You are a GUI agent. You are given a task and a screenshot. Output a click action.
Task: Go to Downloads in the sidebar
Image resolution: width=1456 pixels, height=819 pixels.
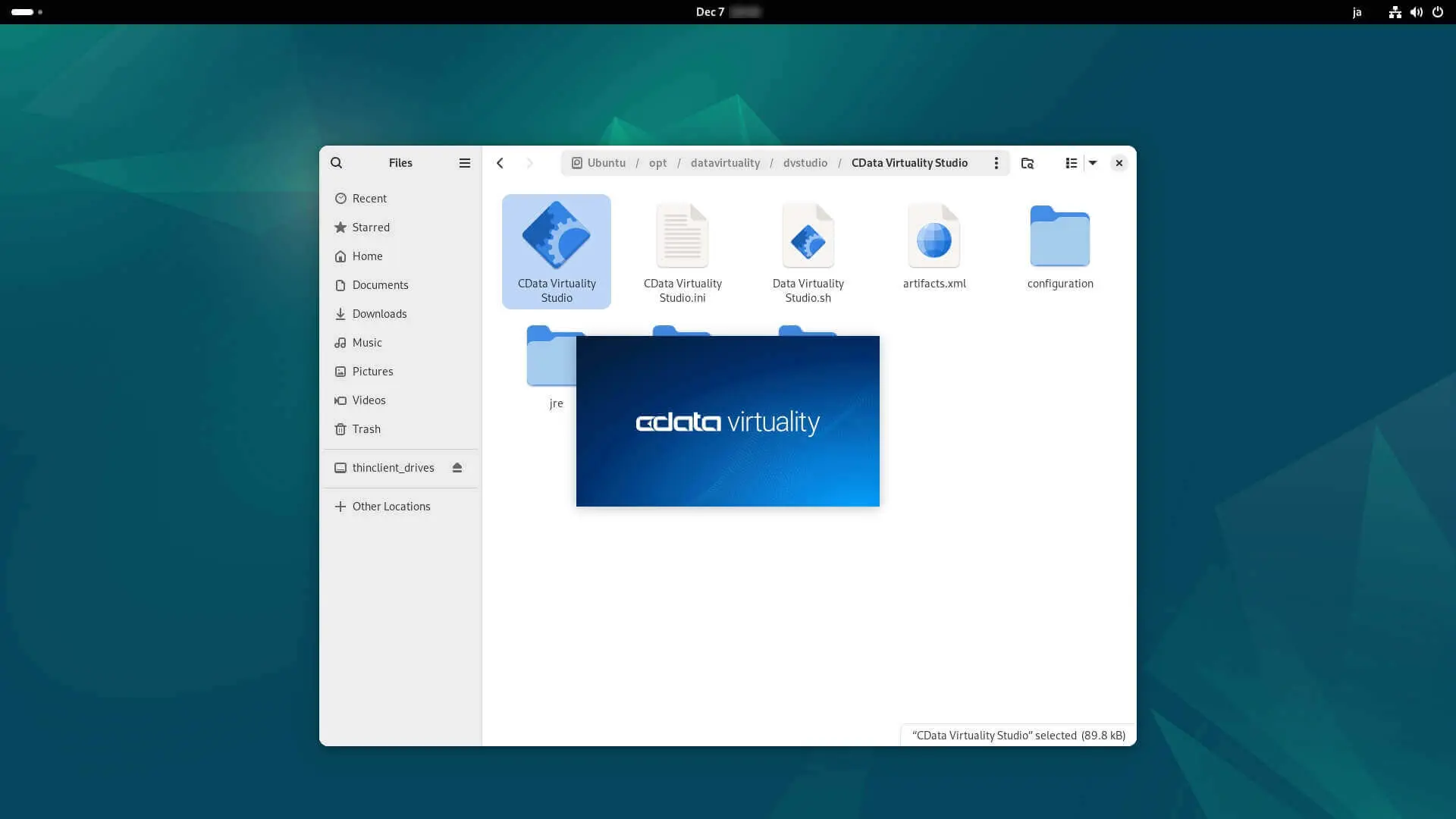(x=379, y=314)
